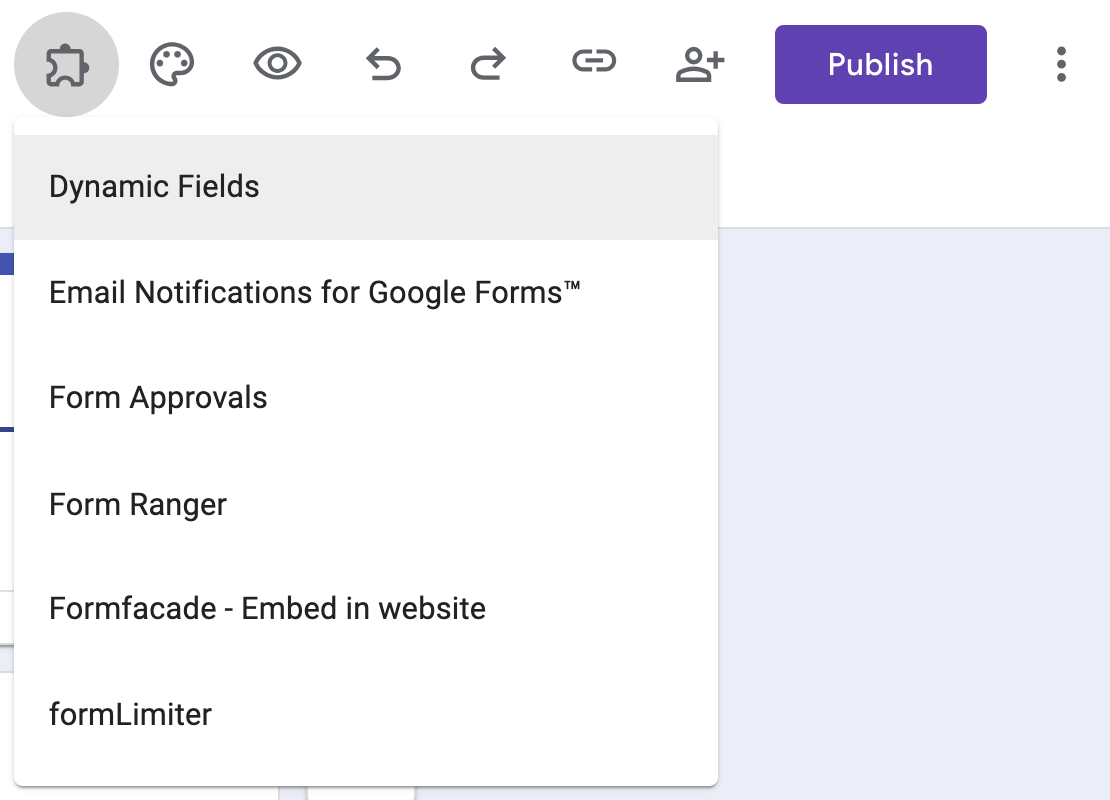Screen dimensions: 1110x800
Task: Add collaborators with the person-plus icon
Action: tap(699, 65)
